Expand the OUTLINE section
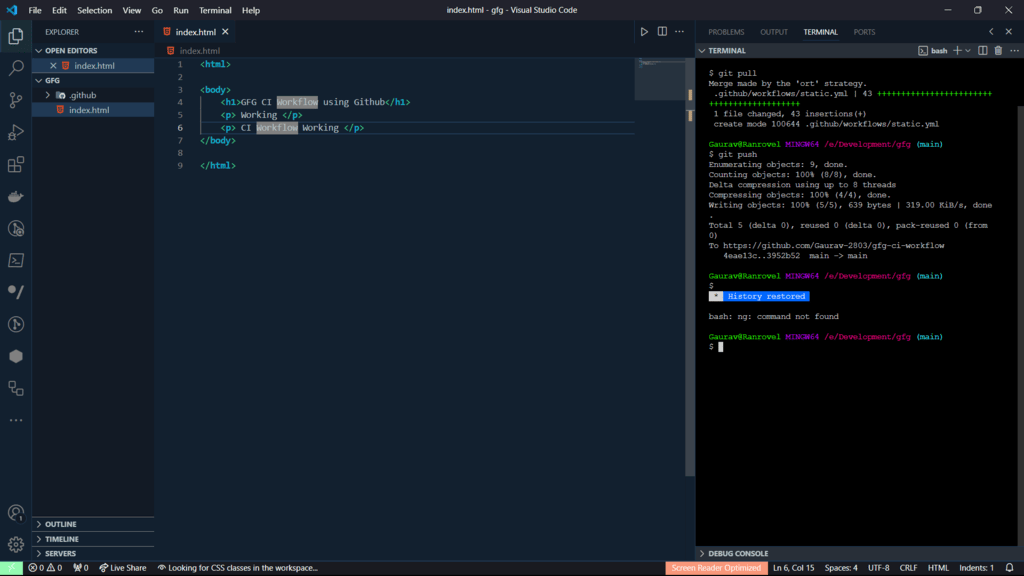The width and height of the screenshot is (1024, 576). pos(60,524)
